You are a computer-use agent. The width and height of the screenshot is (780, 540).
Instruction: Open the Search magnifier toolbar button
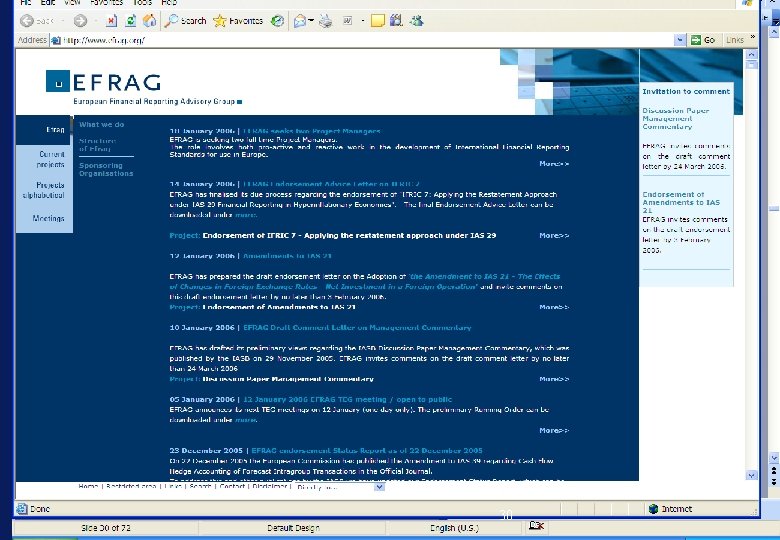click(x=186, y=21)
